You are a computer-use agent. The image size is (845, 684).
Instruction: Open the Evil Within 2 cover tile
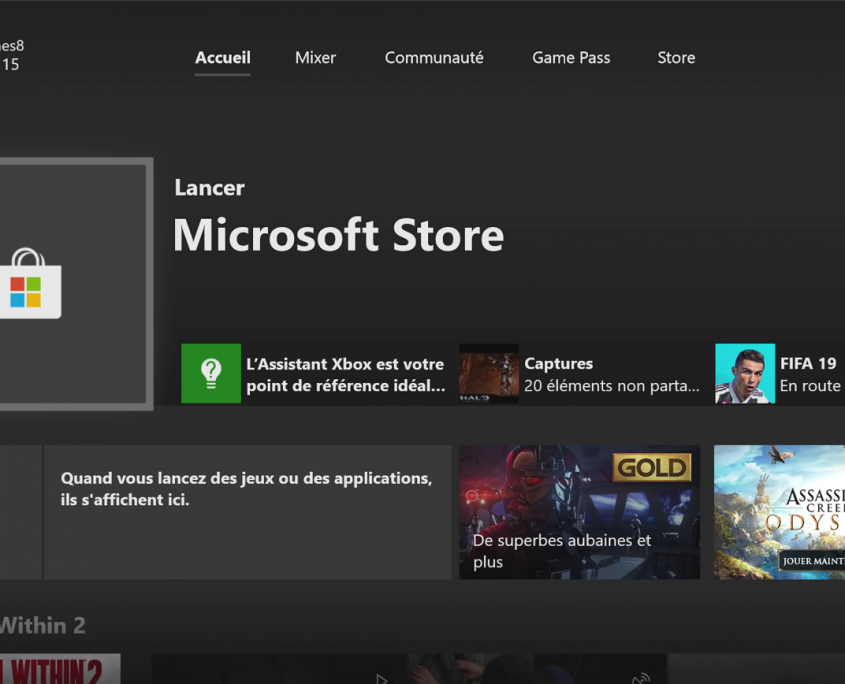[x=60, y=669]
